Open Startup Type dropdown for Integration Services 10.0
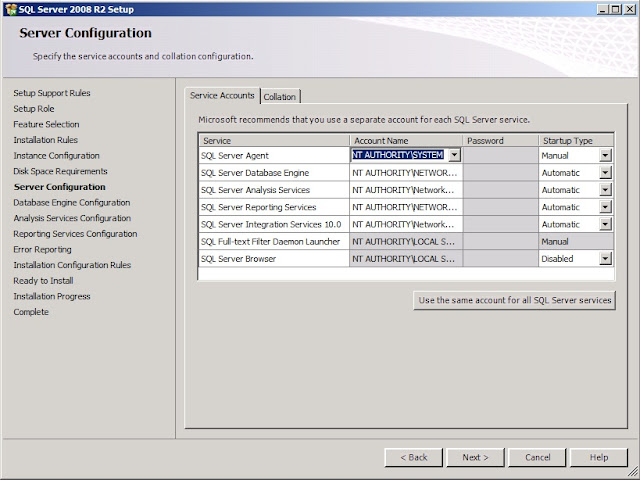The width and height of the screenshot is (640, 480). tap(605, 224)
